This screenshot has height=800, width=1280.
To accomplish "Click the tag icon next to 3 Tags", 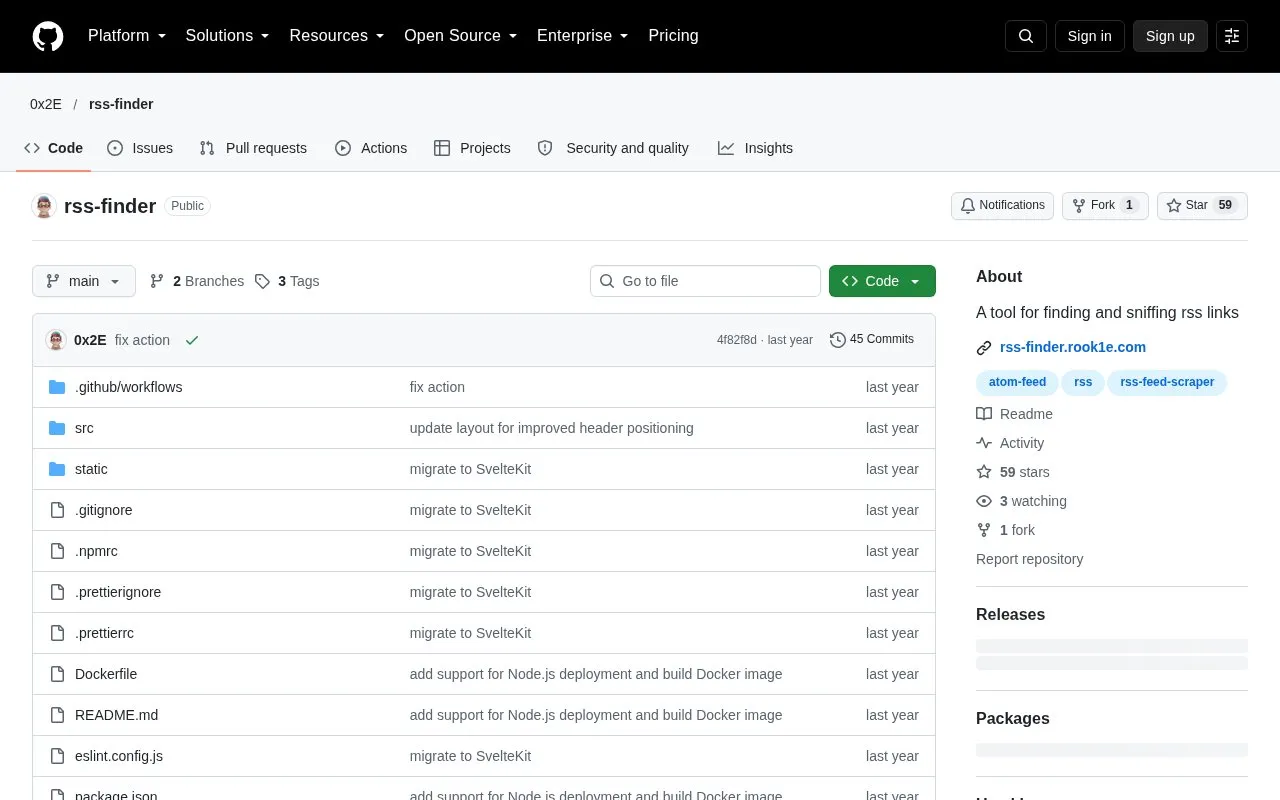I will [262, 281].
